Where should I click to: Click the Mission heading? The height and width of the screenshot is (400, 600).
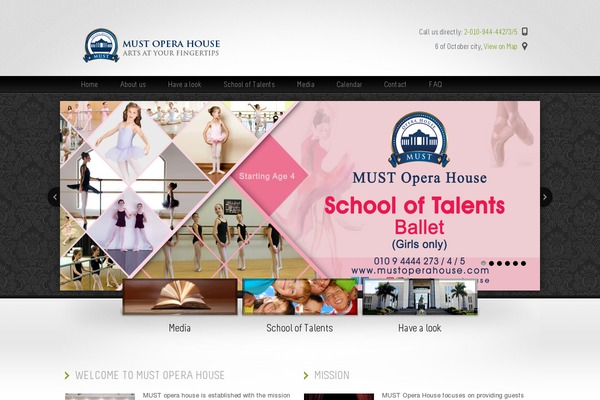click(332, 375)
